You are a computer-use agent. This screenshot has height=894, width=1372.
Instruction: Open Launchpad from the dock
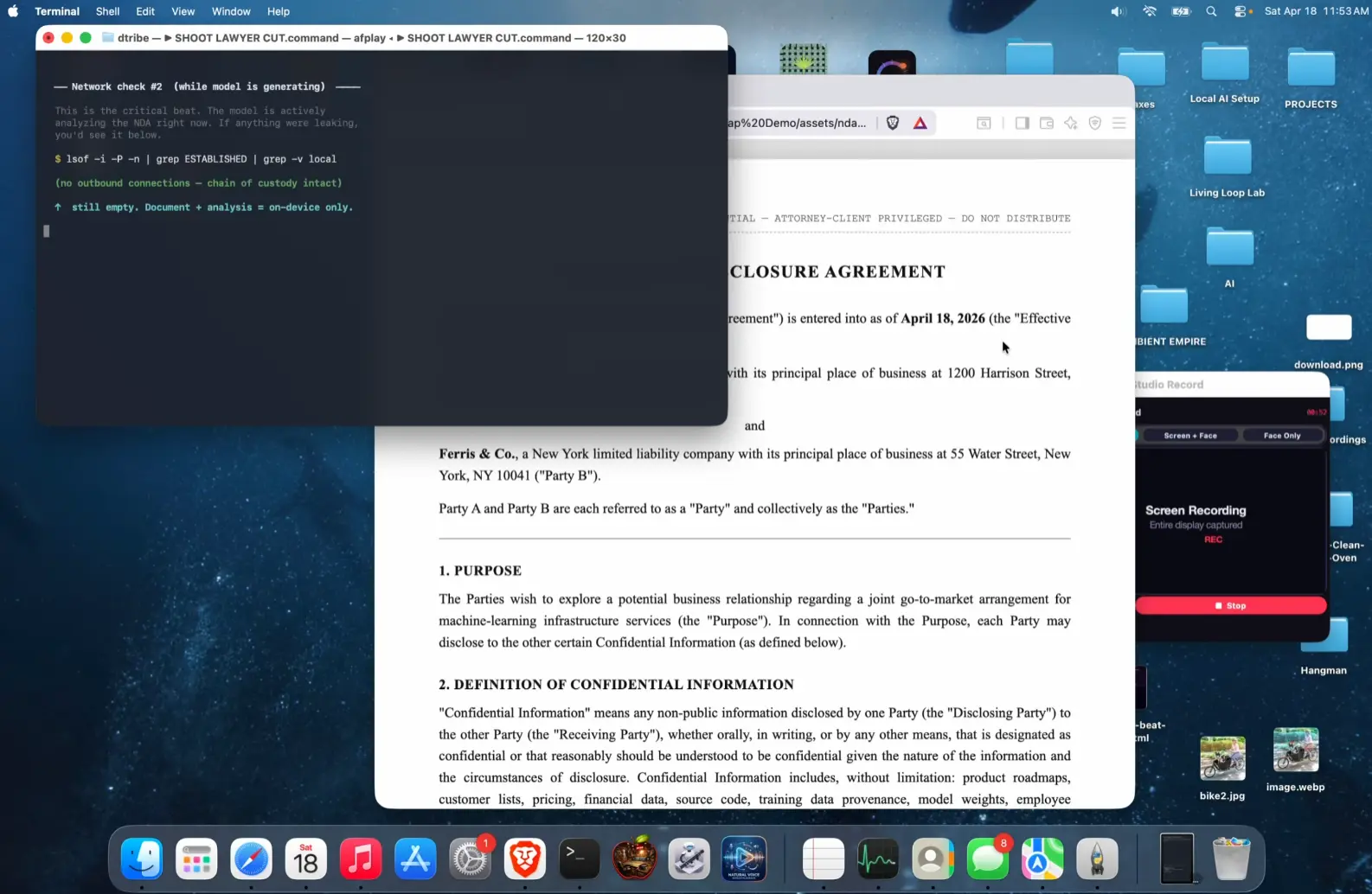(196, 859)
